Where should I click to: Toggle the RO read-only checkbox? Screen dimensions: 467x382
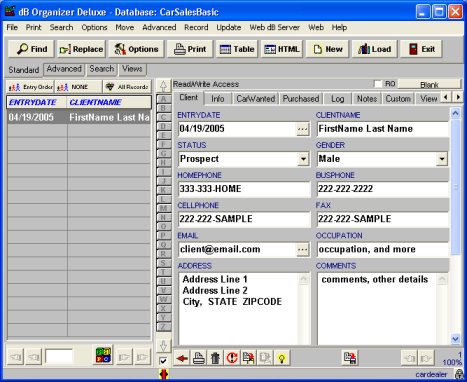click(378, 84)
